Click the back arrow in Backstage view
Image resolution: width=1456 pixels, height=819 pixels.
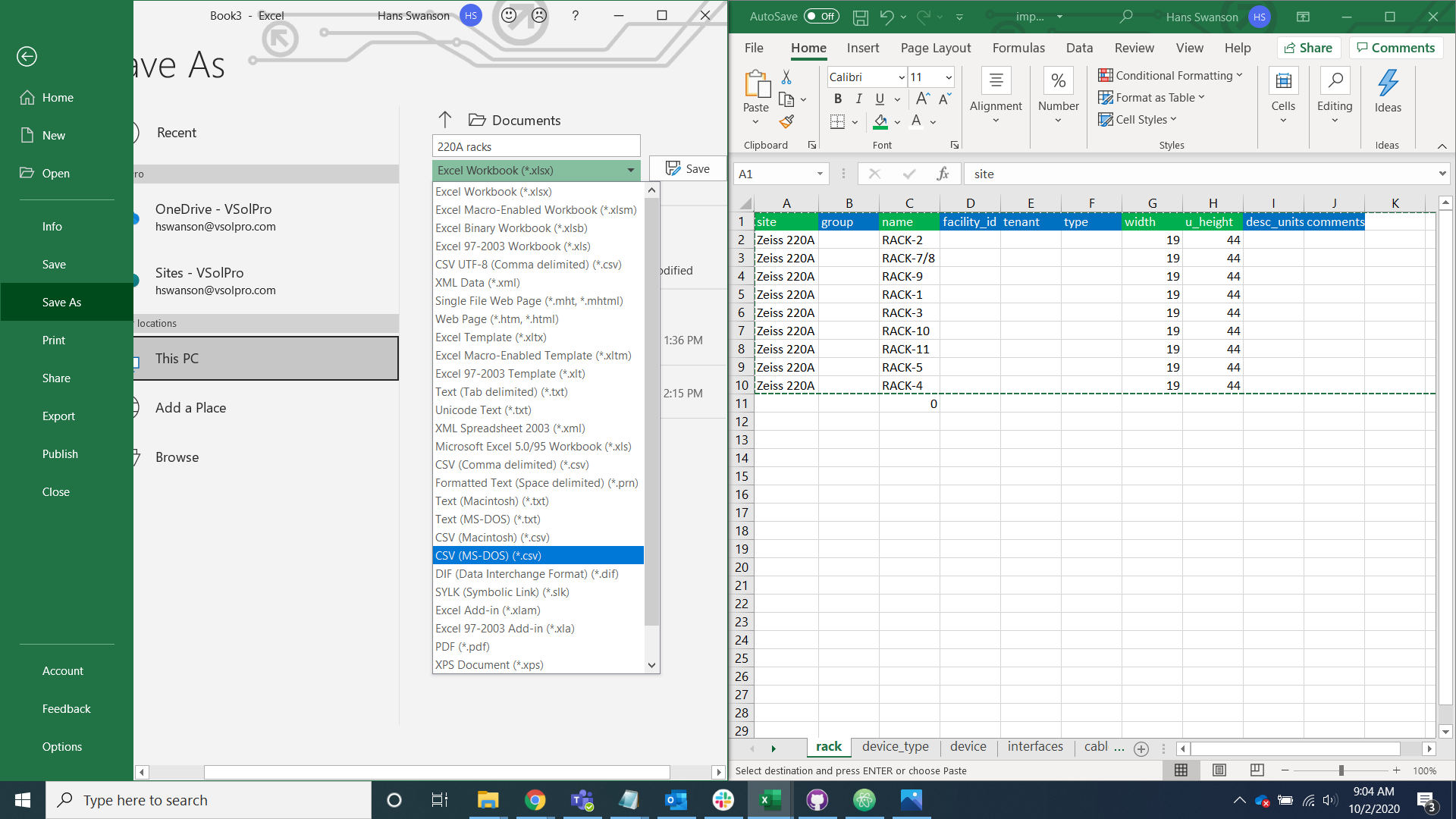point(27,56)
